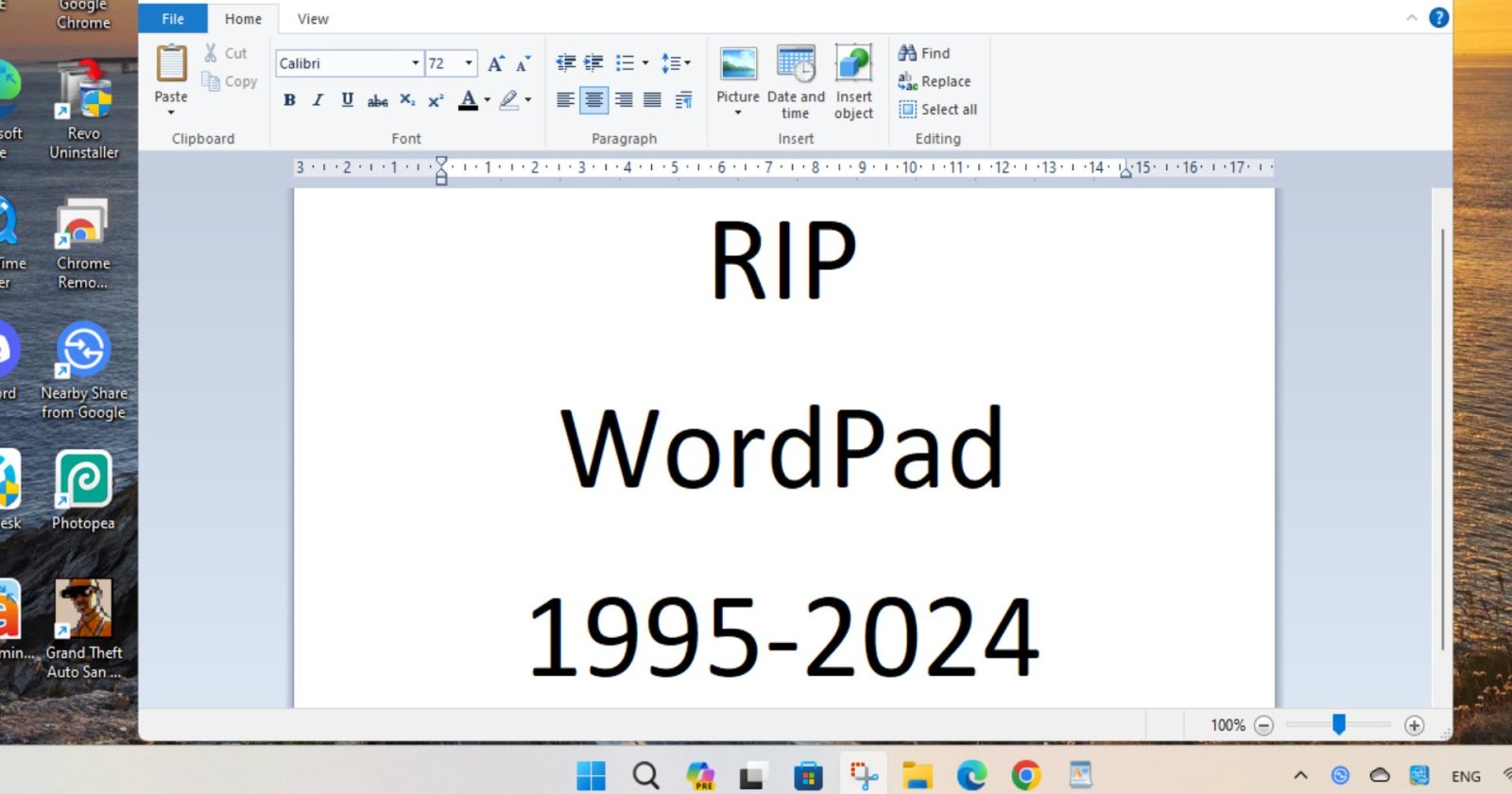The width and height of the screenshot is (1512, 794).
Task: Expand the Calibri font family dropdown
Action: 415,63
